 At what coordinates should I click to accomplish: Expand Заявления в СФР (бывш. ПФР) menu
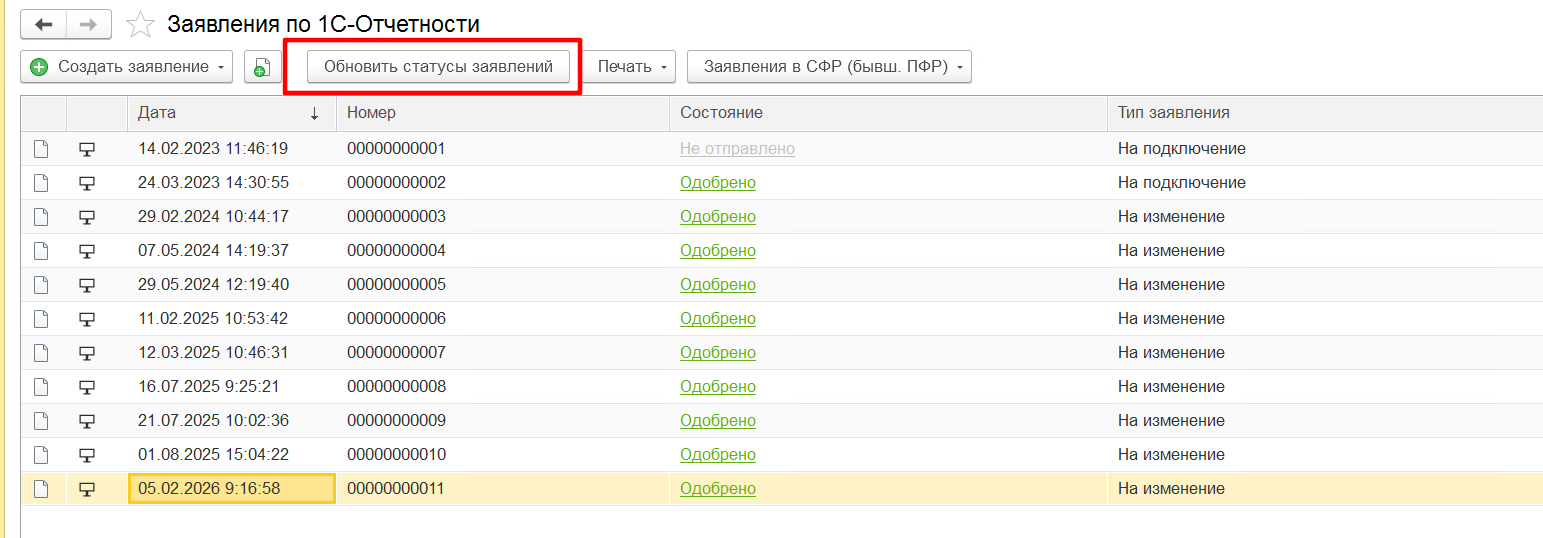[x=829, y=67]
